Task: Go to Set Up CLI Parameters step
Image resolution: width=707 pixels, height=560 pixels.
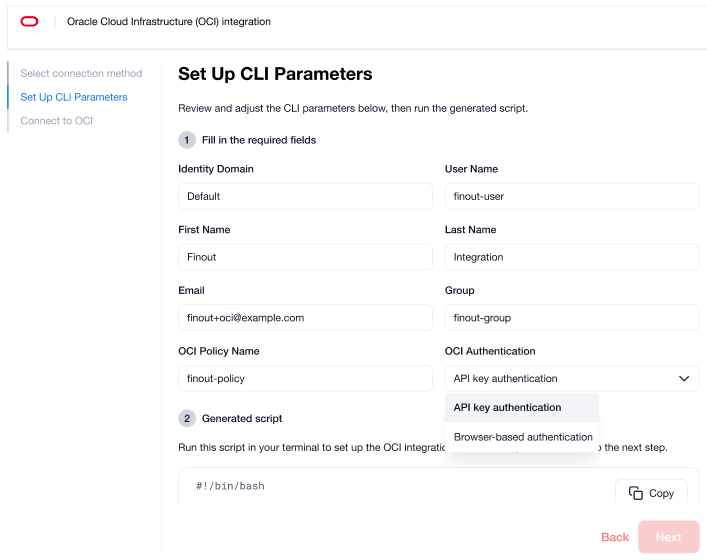Action: click(74, 97)
